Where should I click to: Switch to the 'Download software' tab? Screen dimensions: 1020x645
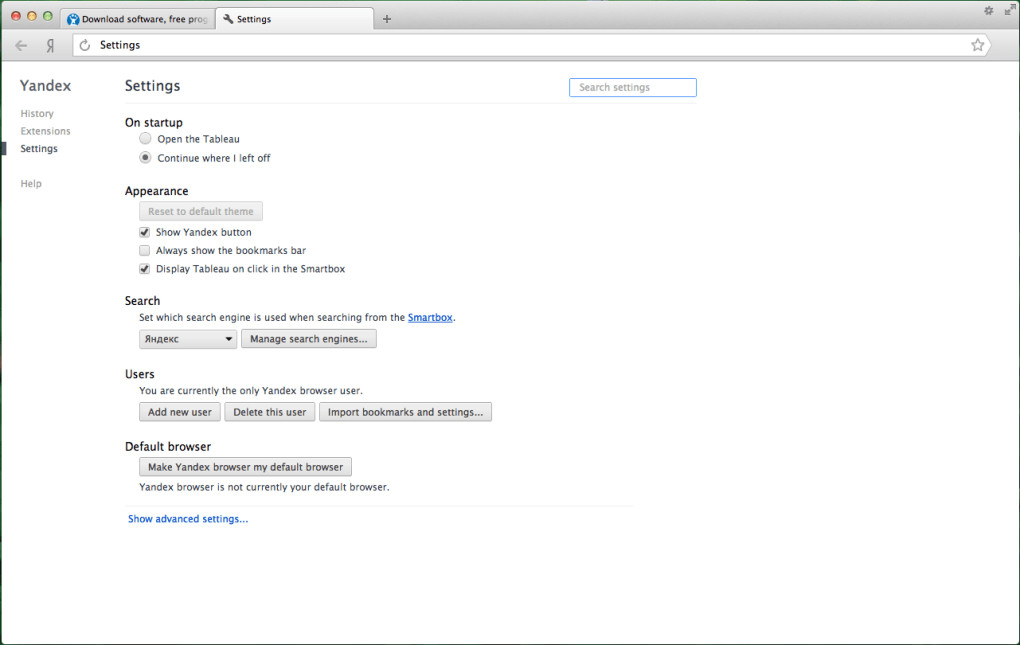coord(138,19)
